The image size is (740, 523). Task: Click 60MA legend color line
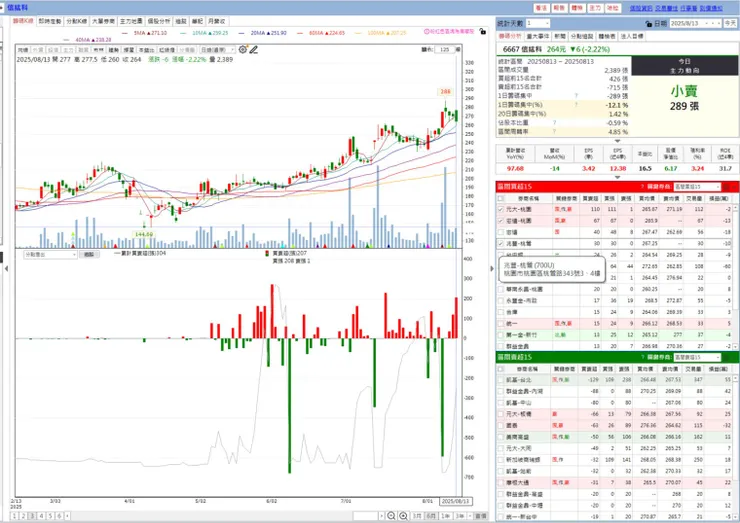tap(300, 33)
